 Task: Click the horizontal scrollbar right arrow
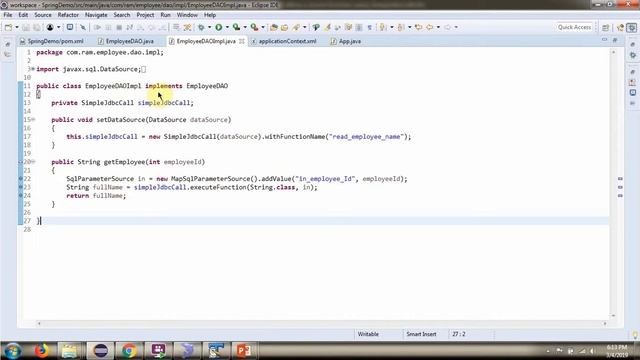coord(605,323)
